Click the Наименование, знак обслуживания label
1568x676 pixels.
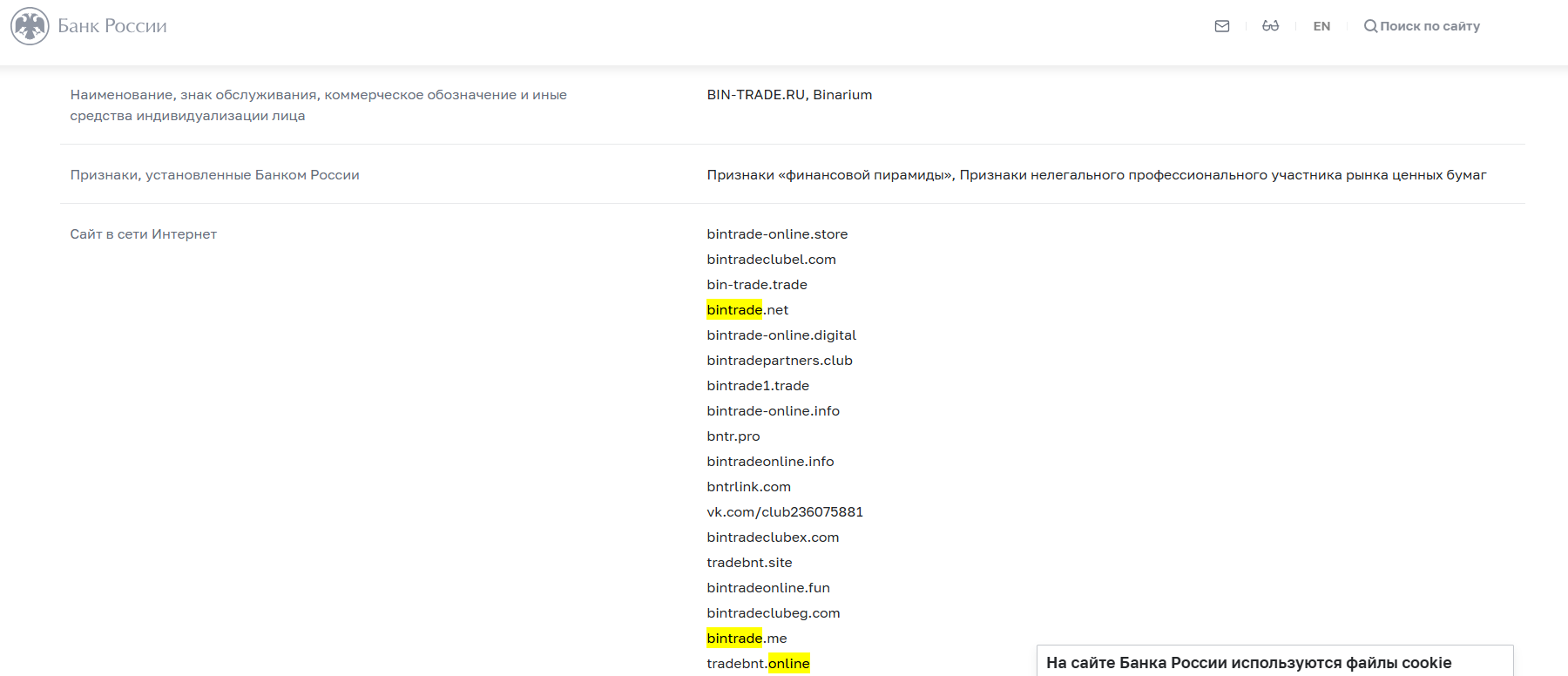[318, 105]
